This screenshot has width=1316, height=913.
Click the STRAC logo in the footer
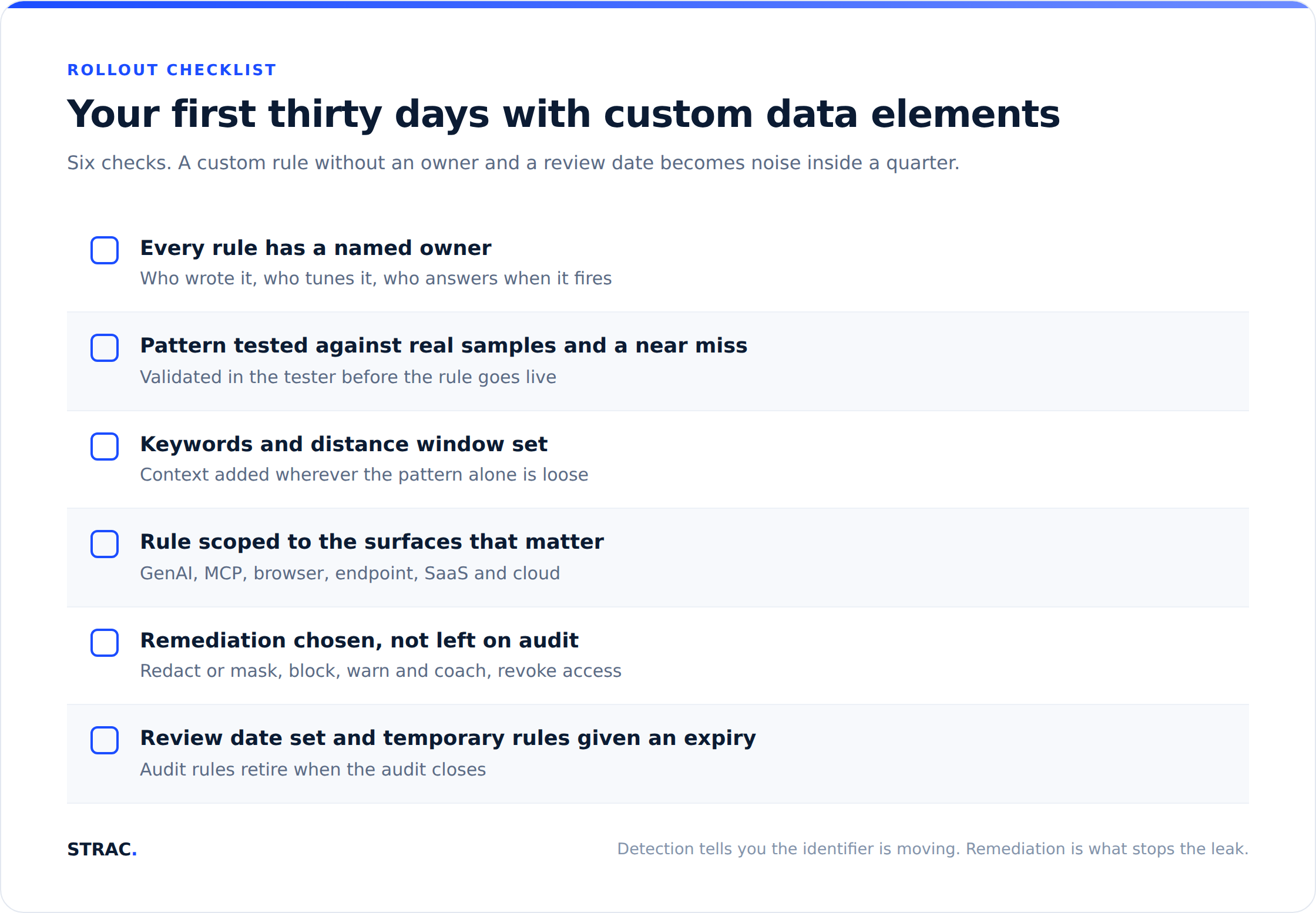click(102, 849)
